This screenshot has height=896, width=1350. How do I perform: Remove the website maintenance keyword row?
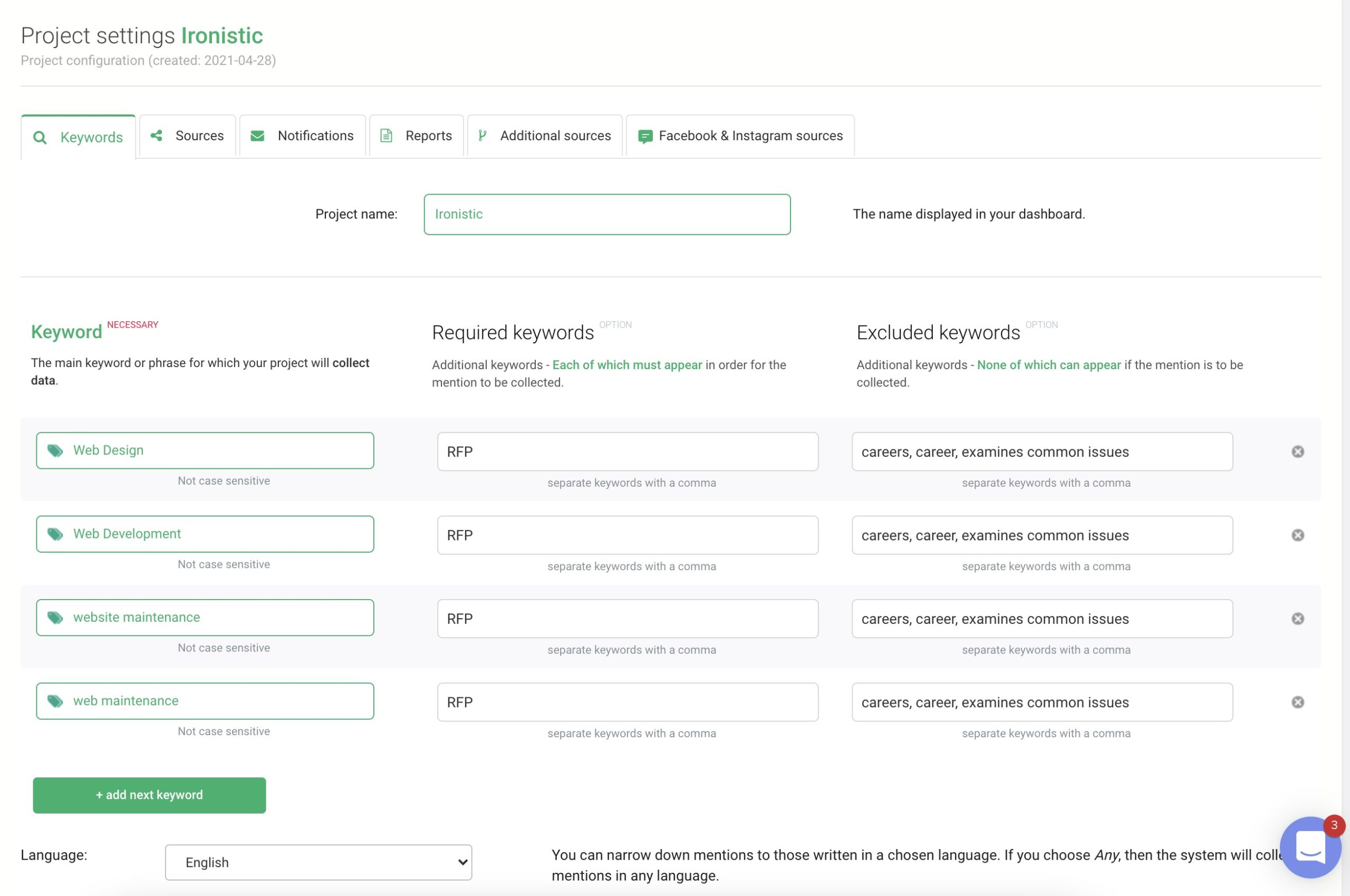[x=1297, y=618]
